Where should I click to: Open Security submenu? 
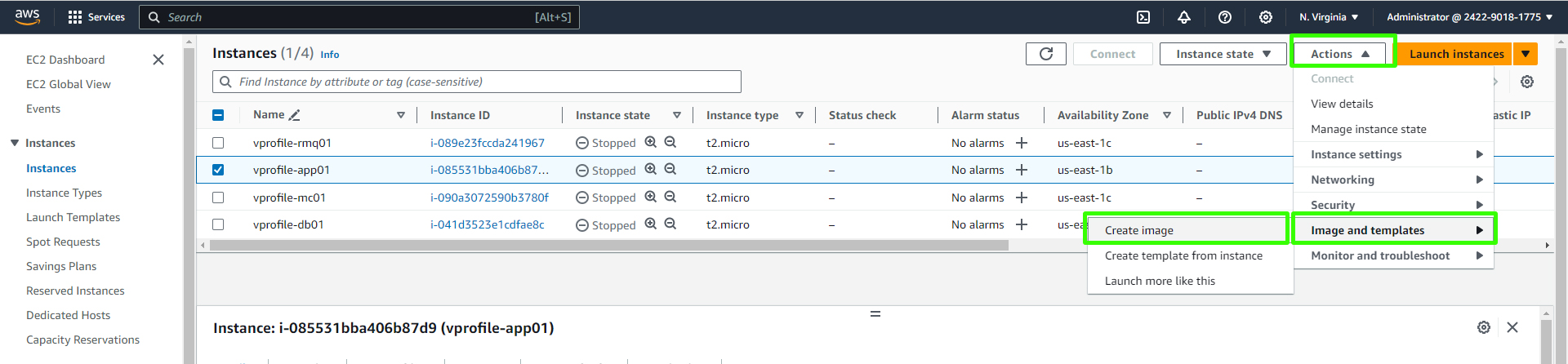pos(1394,205)
